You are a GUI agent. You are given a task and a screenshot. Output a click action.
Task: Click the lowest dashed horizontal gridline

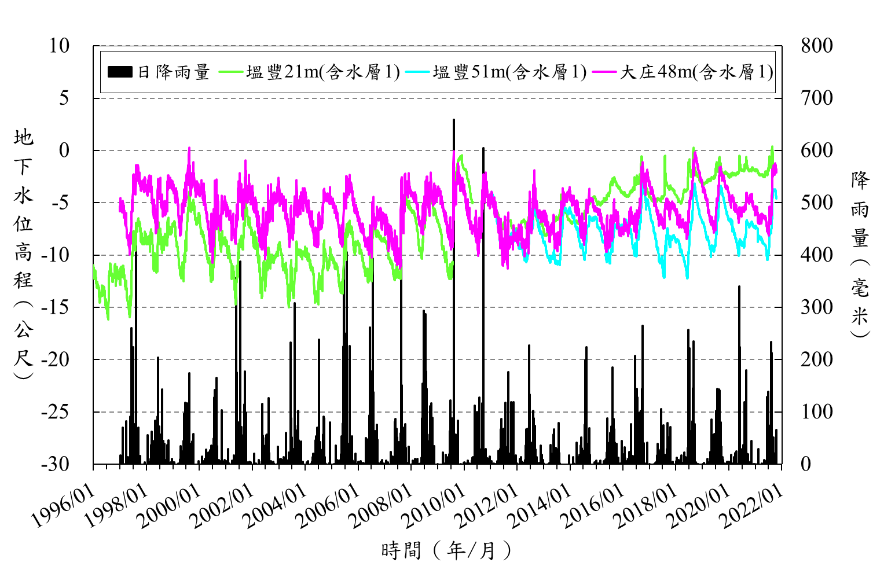click(x=438, y=411)
